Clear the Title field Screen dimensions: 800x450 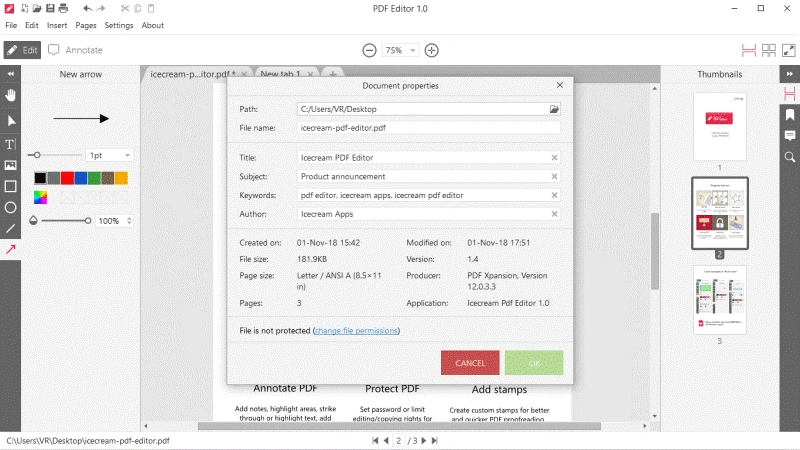pyautogui.click(x=554, y=158)
